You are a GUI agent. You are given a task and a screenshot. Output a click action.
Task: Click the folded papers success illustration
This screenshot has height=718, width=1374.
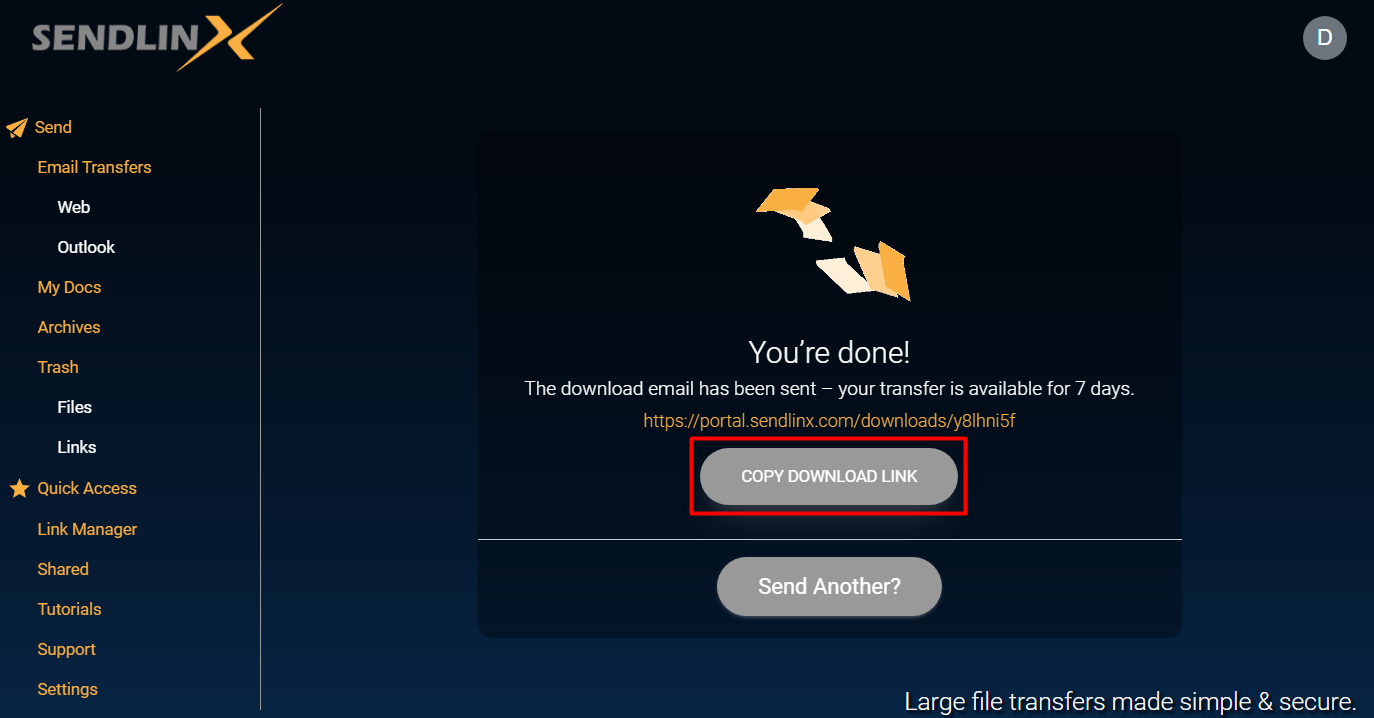[833, 244]
